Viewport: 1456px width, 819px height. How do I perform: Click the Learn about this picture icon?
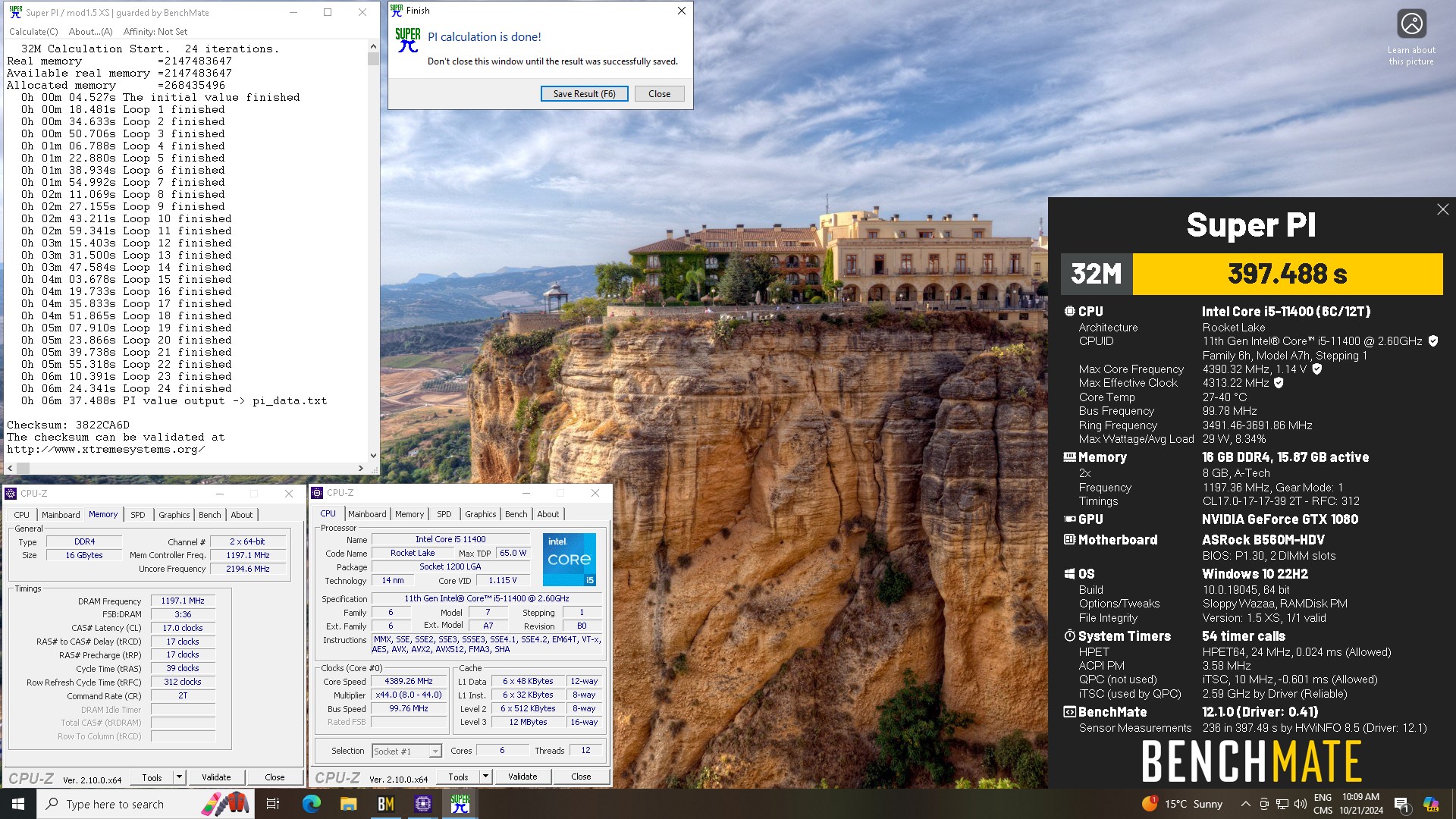tap(1411, 24)
